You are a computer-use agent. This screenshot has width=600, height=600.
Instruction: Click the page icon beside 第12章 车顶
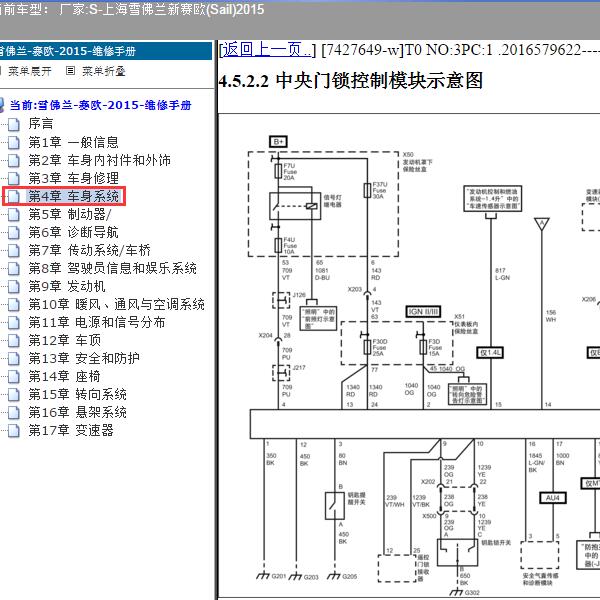pyautogui.click(x=14, y=341)
